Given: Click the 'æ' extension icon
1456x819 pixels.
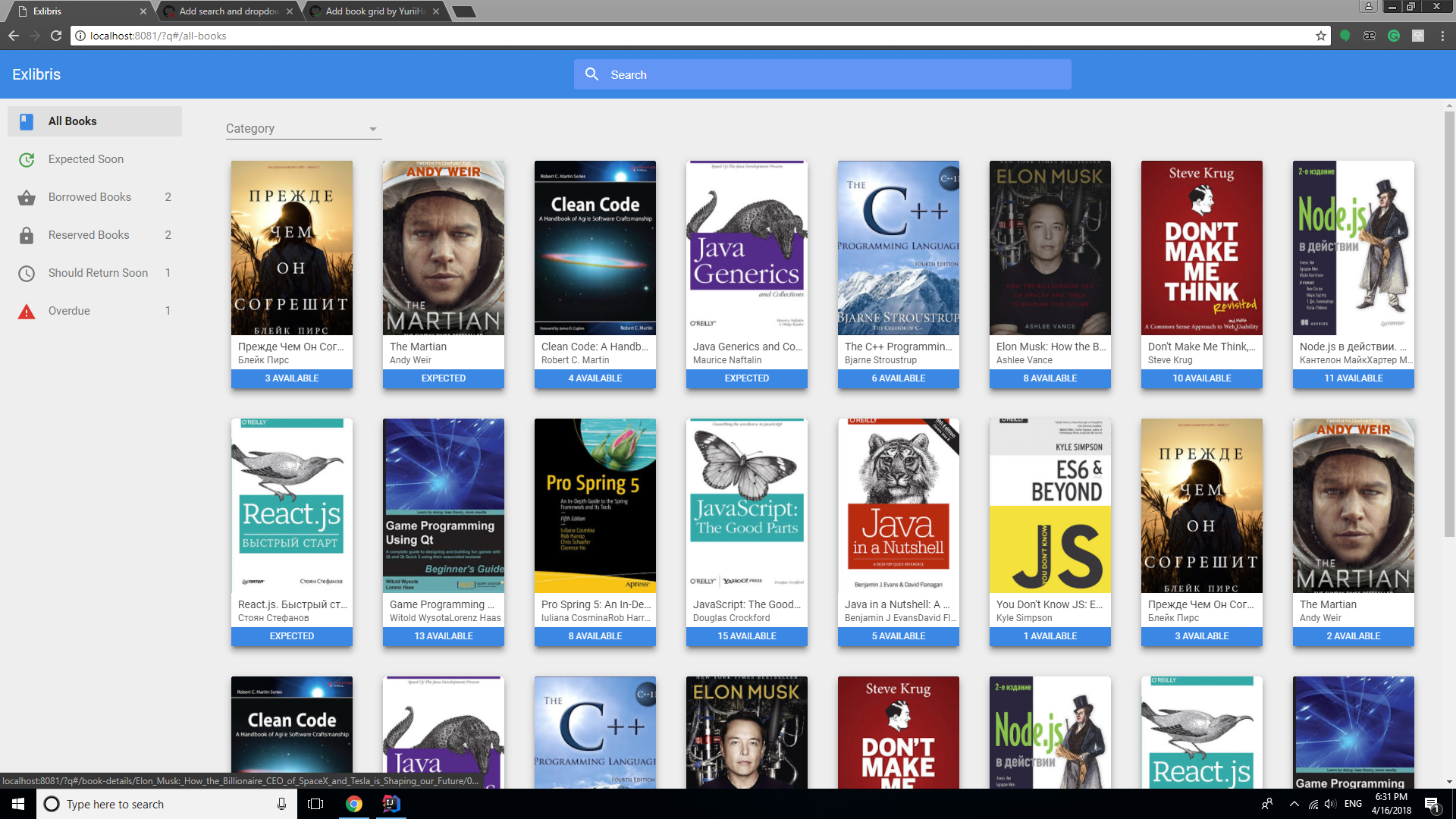Looking at the screenshot, I should pos(1370,36).
